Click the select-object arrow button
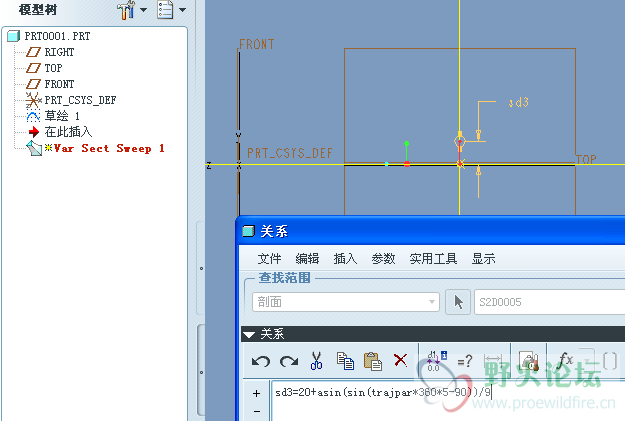625x421 pixels. [x=458, y=302]
